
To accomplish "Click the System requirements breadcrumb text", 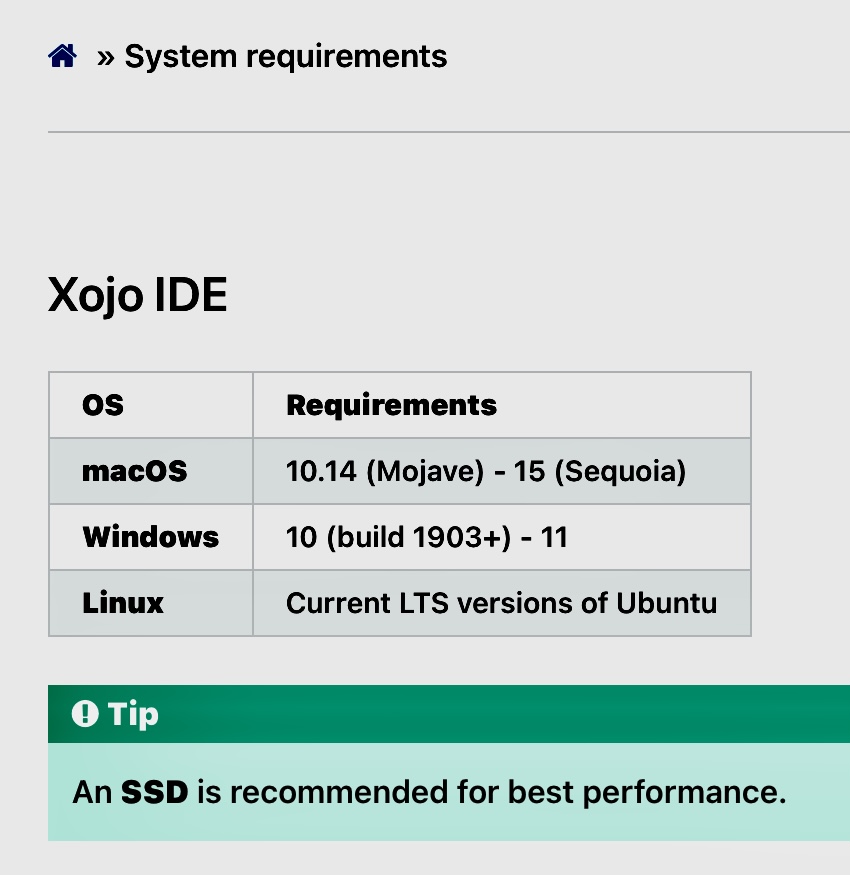I will [x=285, y=57].
